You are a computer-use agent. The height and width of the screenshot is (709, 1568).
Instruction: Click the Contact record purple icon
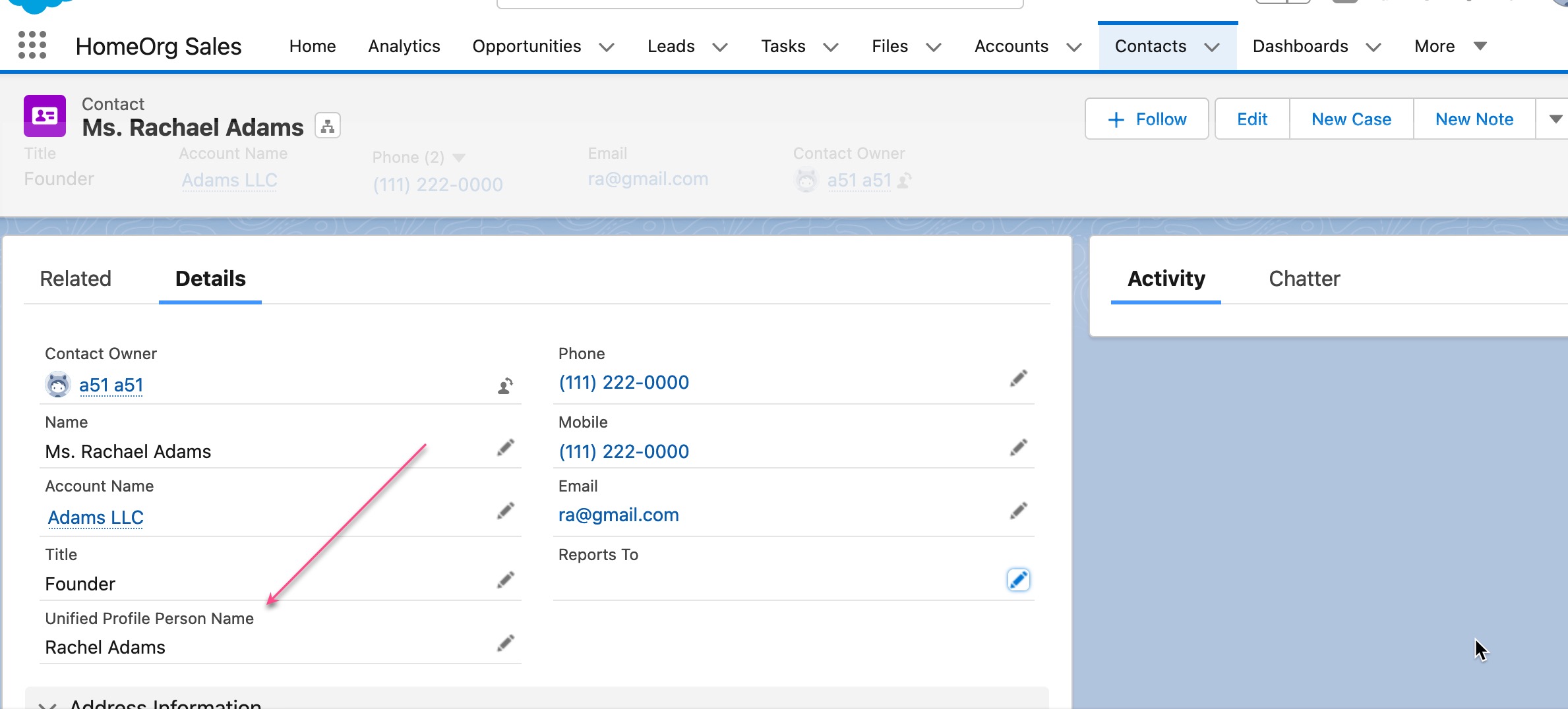pos(45,116)
